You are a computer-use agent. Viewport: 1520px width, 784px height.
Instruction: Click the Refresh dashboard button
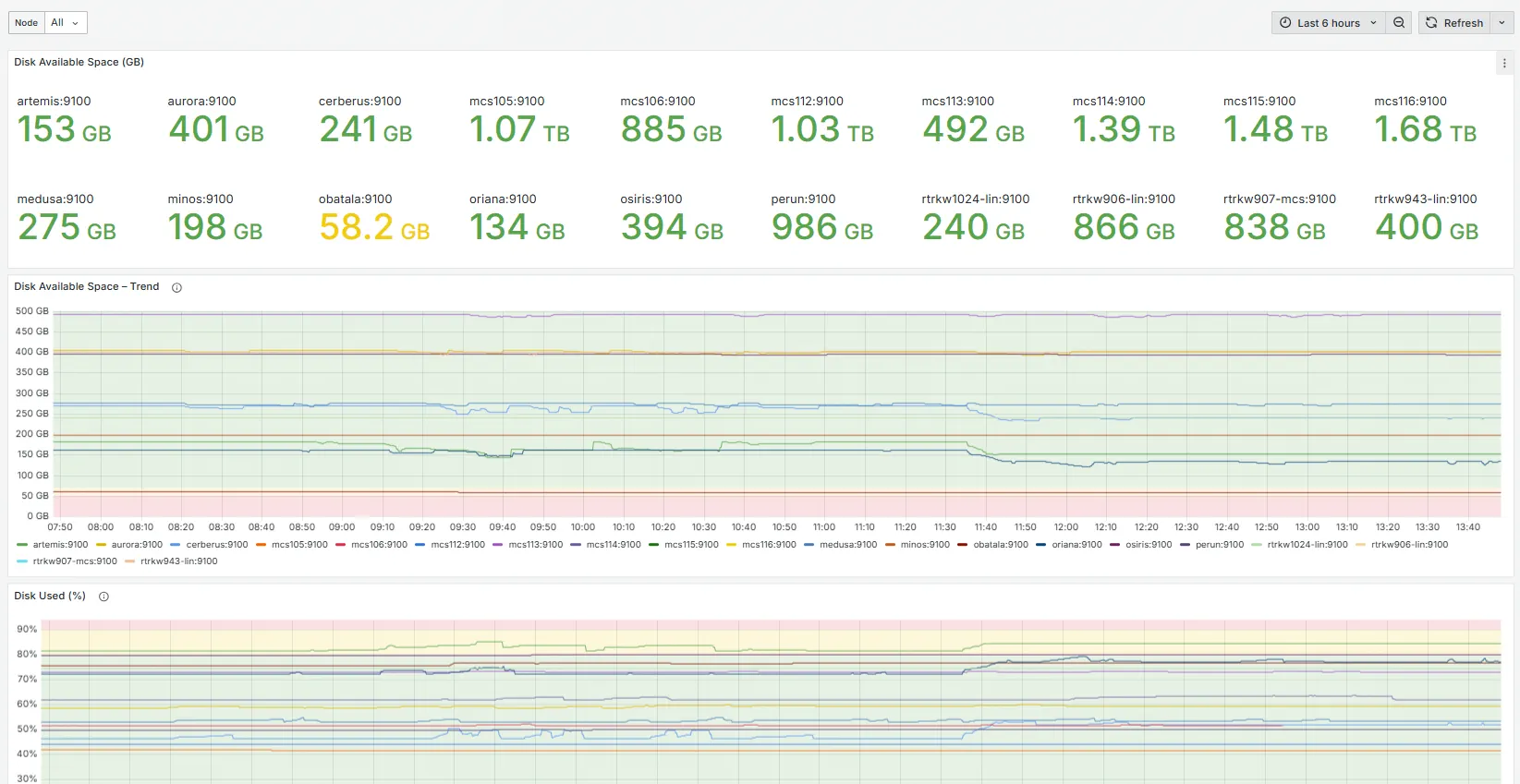pos(1454,23)
